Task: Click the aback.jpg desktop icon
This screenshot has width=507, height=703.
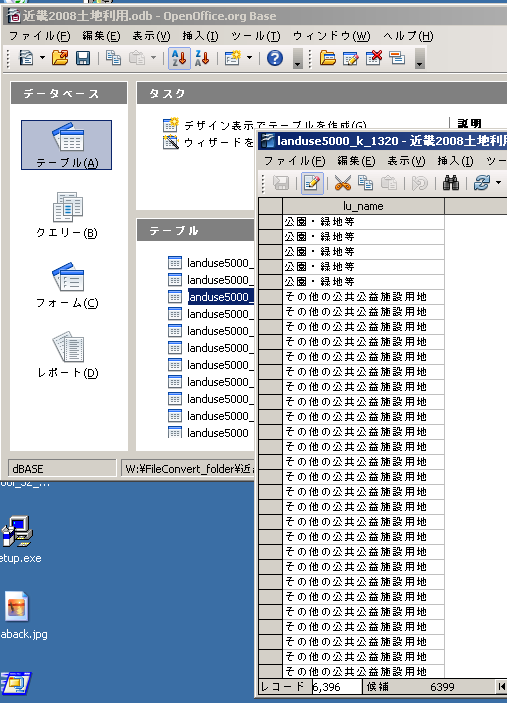Action: (x=20, y=616)
